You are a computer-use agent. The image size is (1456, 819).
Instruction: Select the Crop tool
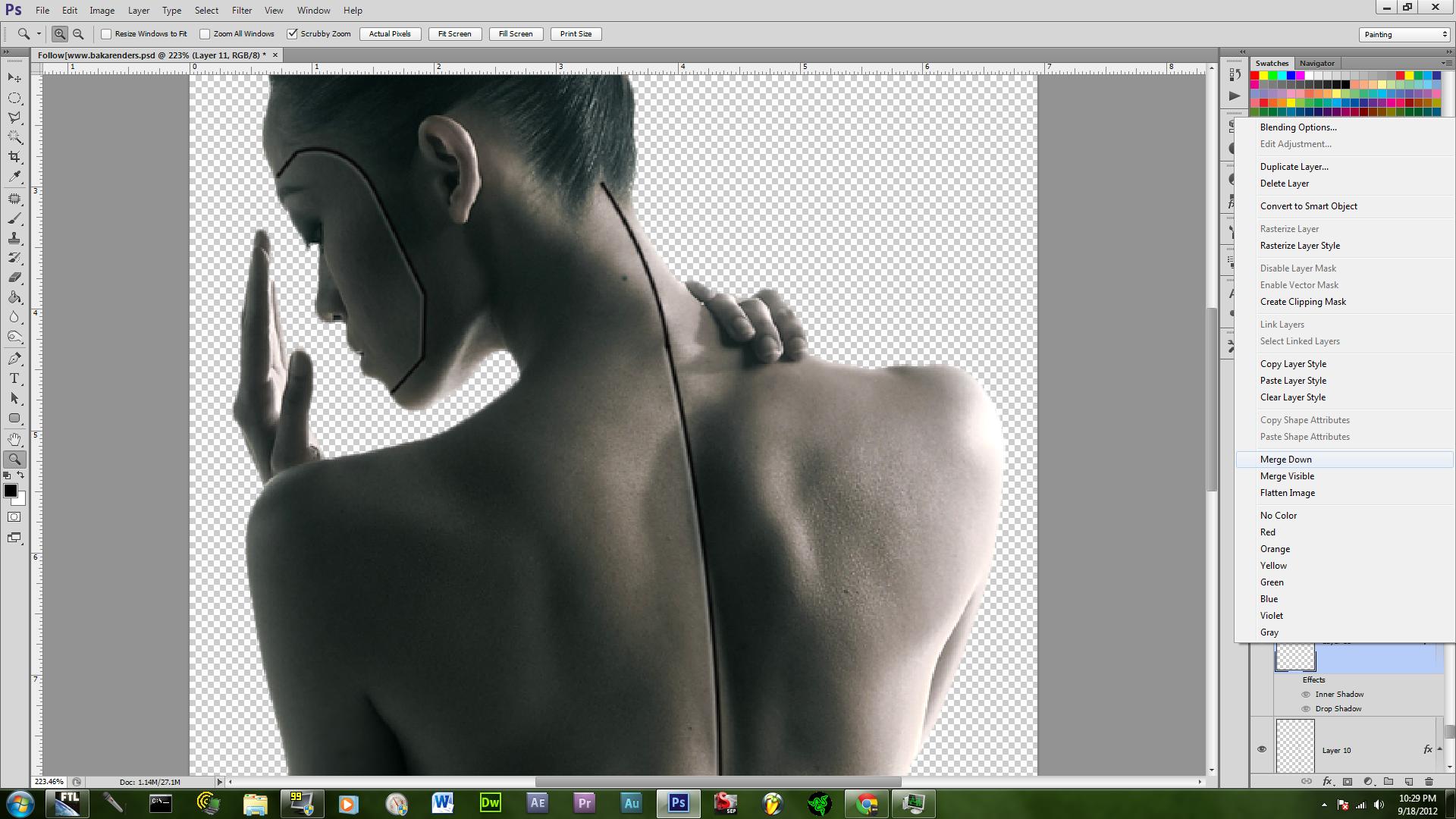(14, 157)
